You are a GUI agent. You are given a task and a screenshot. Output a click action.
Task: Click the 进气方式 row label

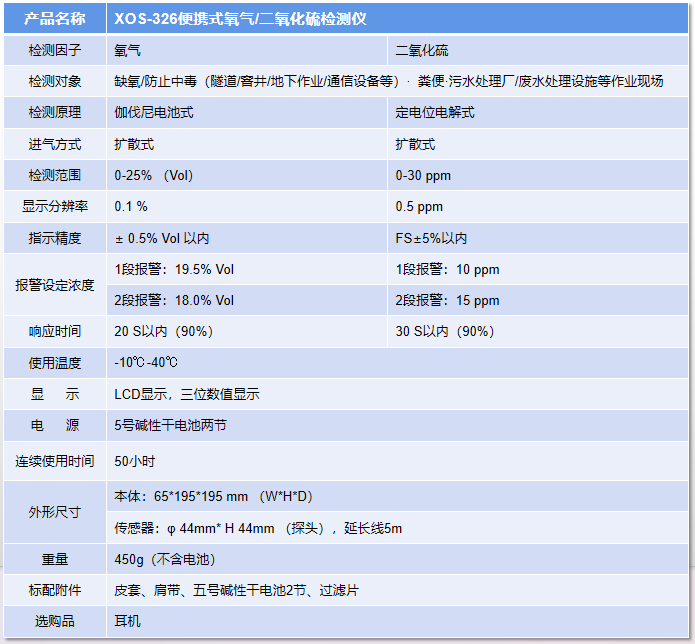[55, 144]
